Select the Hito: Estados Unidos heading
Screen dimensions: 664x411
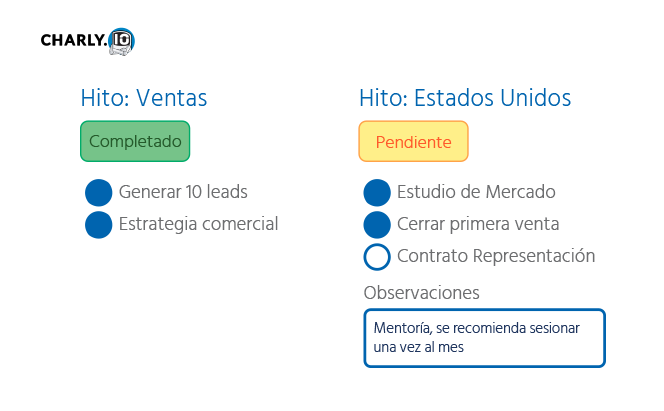click(465, 98)
